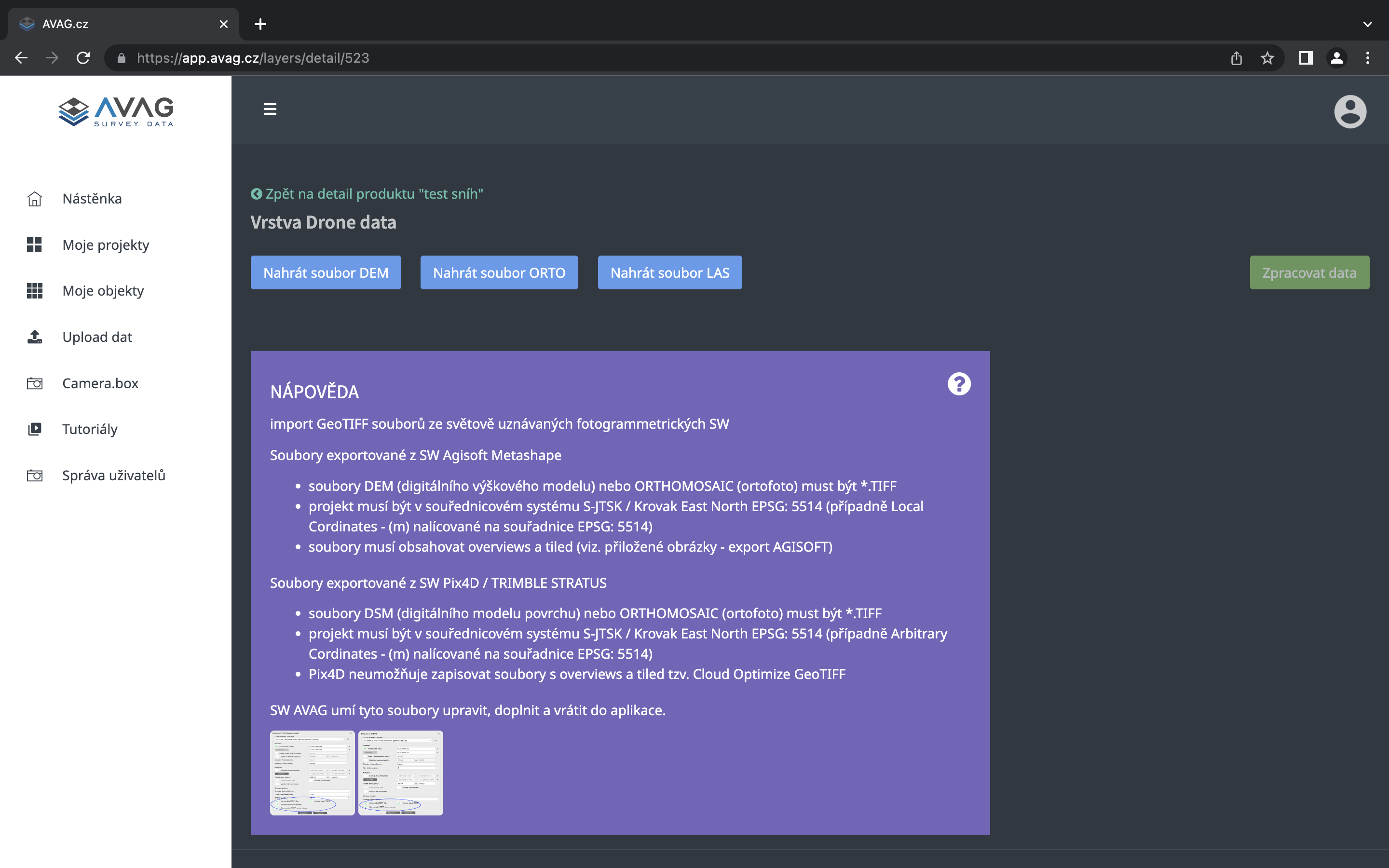Click Nahrát soubor DEM button
The width and height of the screenshot is (1389, 868).
[326, 272]
